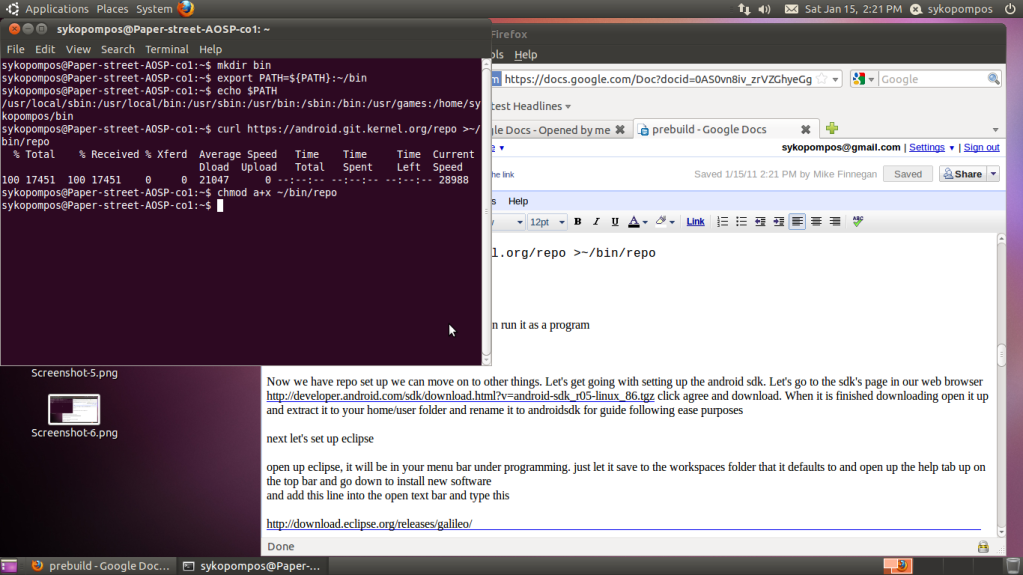
Task: Open the Share options dropdown arrow
Action: click(993, 174)
